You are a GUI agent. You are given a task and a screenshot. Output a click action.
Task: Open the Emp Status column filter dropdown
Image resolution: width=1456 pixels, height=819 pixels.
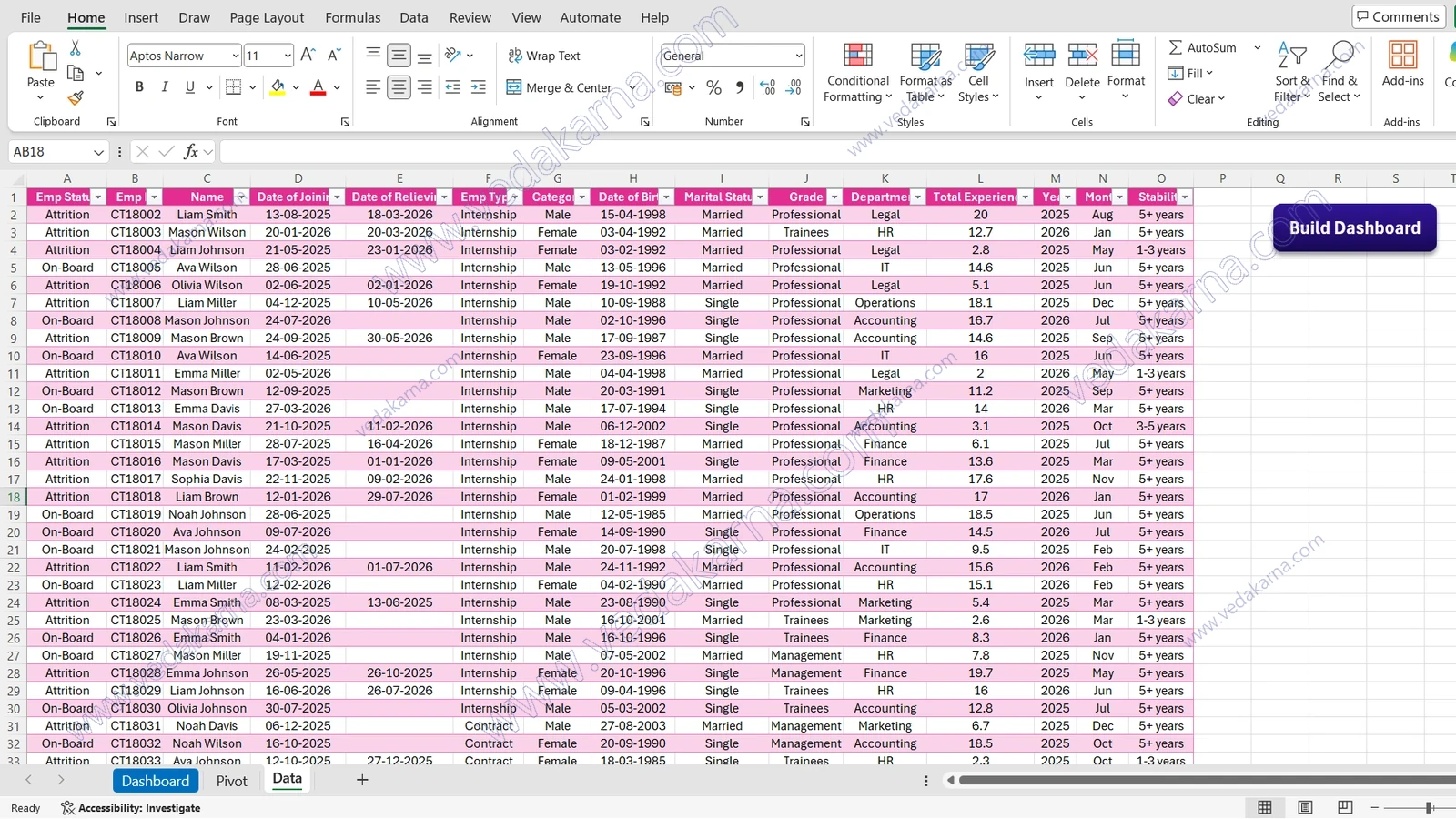pyautogui.click(x=98, y=197)
